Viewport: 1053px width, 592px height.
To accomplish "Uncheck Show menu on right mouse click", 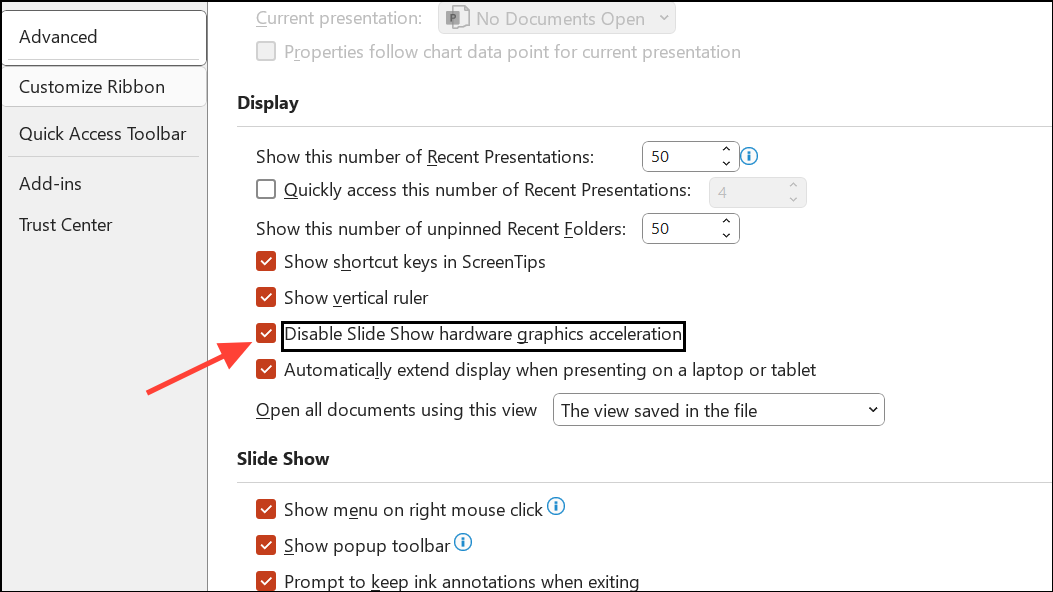I will coord(266,510).
